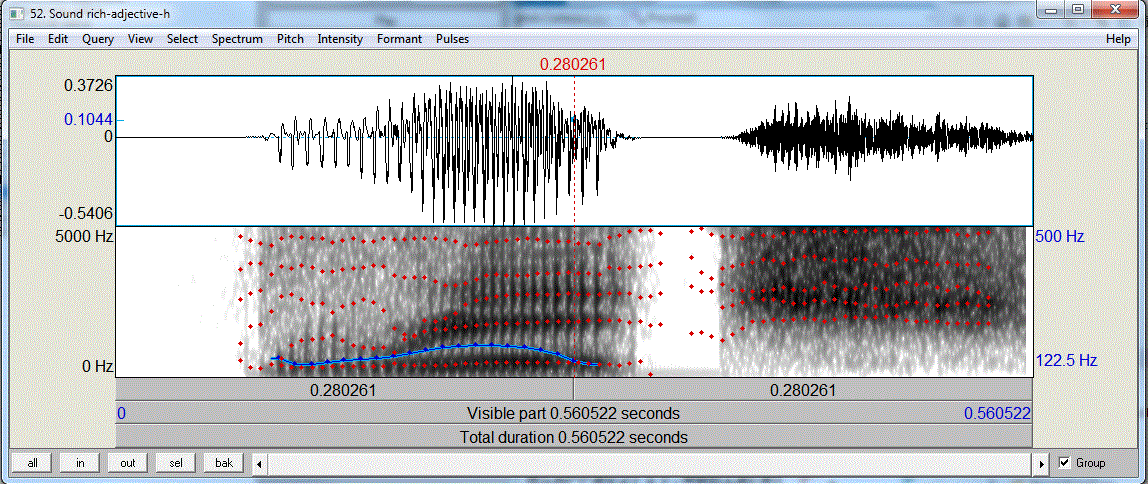Click the -0.5406 minimum amplitude label
This screenshot has width=1148, height=484.
(x=86, y=214)
